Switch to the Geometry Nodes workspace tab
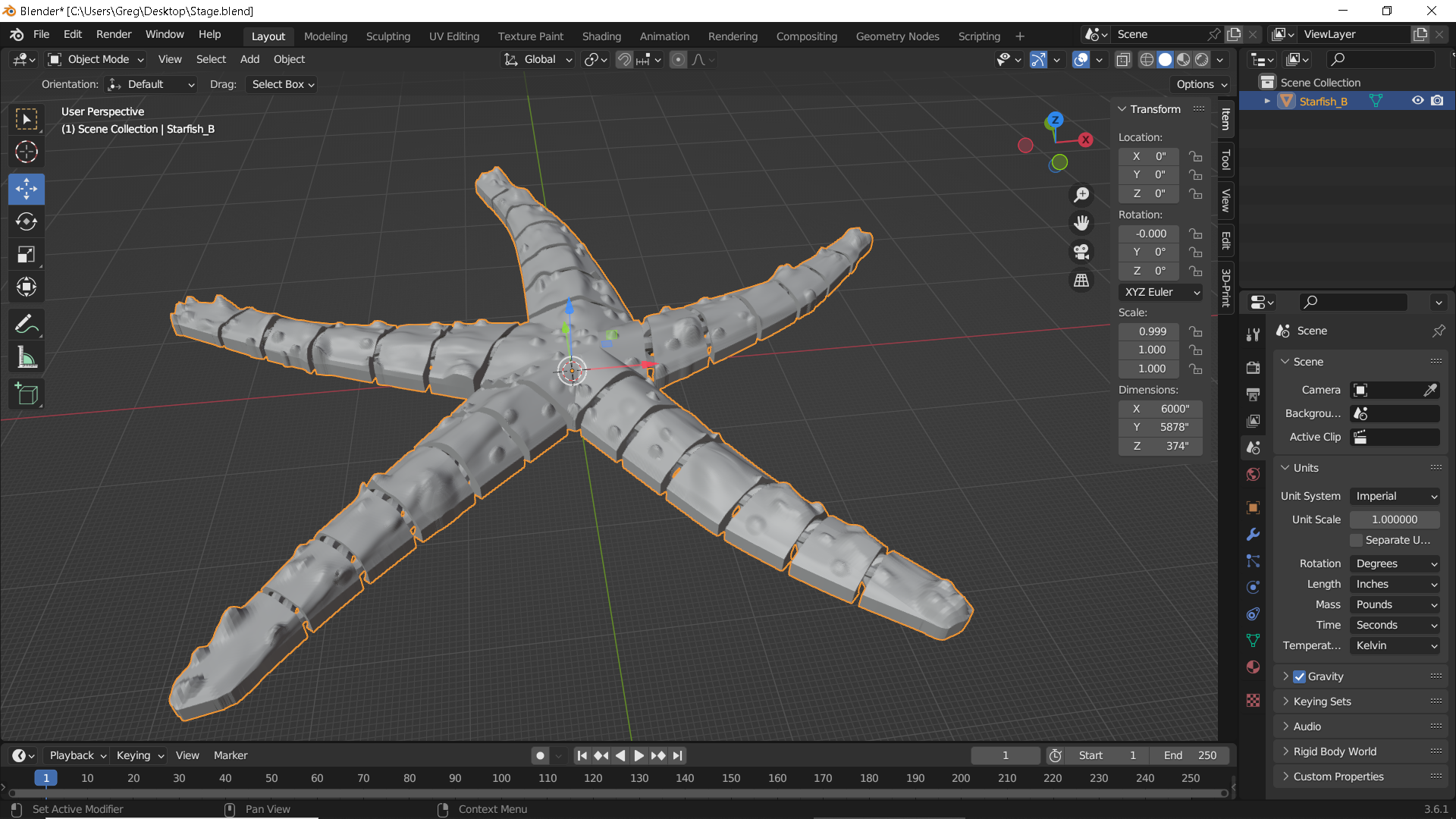The height and width of the screenshot is (819, 1456). pyautogui.click(x=897, y=36)
